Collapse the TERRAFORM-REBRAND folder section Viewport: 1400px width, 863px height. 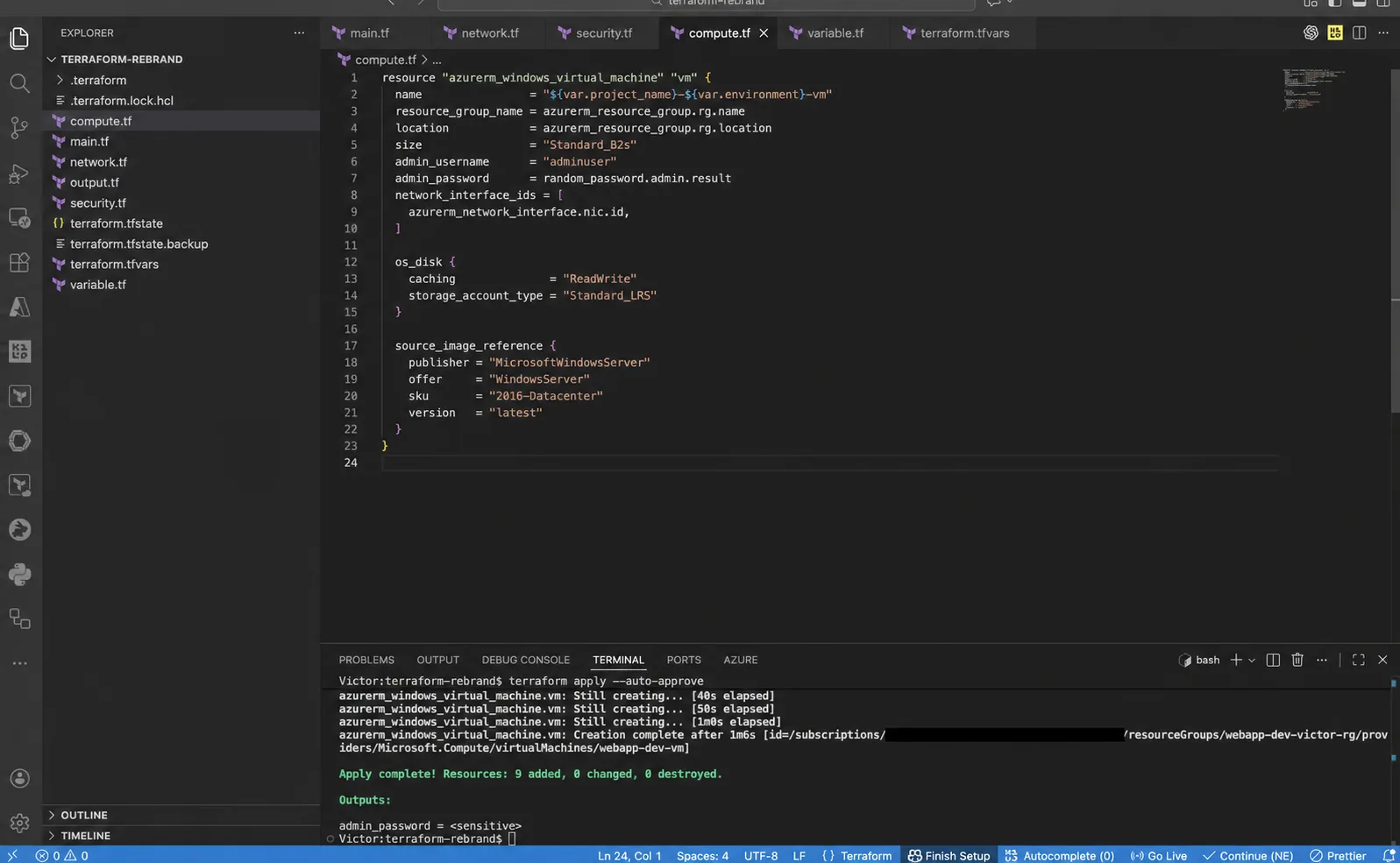pos(121,60)
